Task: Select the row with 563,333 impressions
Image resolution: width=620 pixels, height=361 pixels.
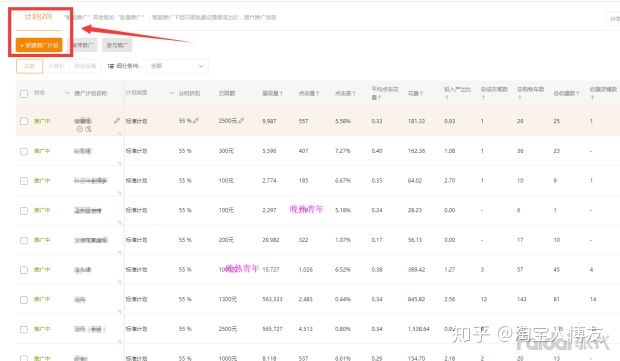Action: tap(24, 299)
